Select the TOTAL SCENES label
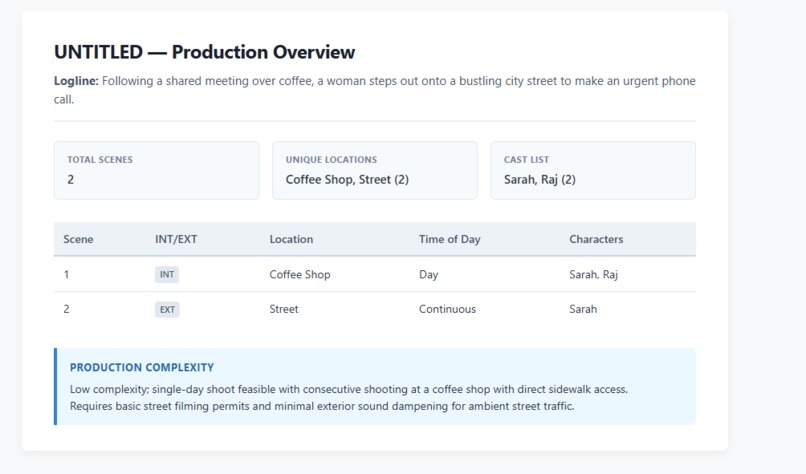806x474 pixels. pos(100,160)
